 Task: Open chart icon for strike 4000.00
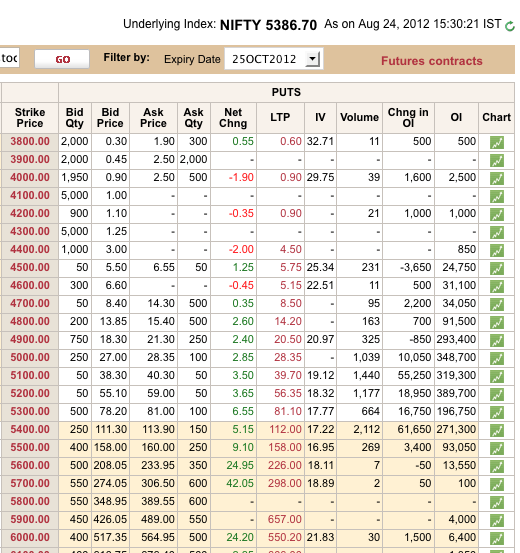click(497, 178)
